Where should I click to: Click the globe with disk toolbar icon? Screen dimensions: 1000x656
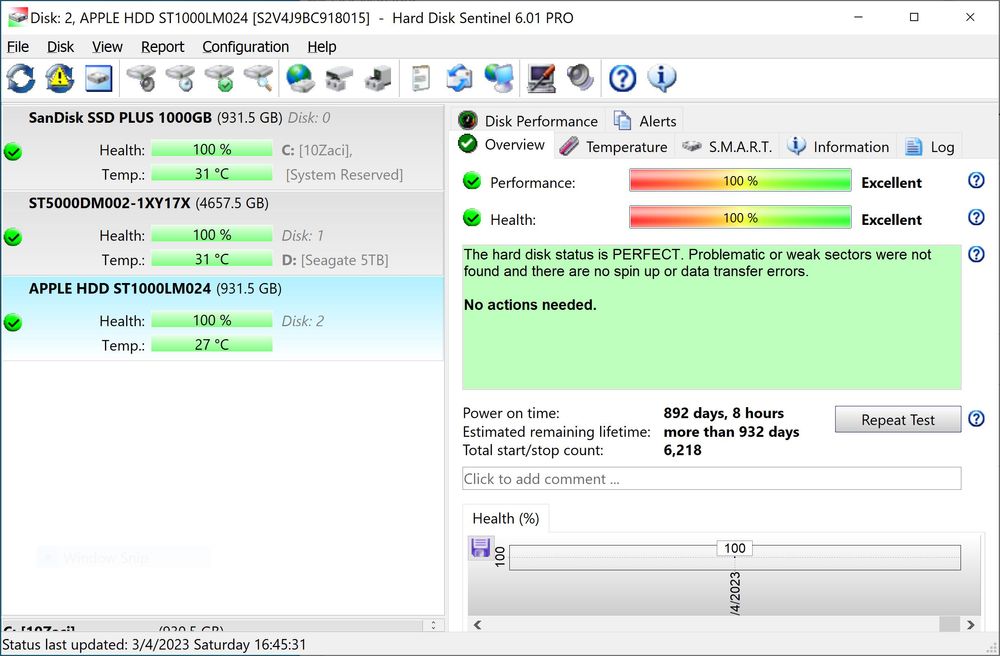[300, 78]
